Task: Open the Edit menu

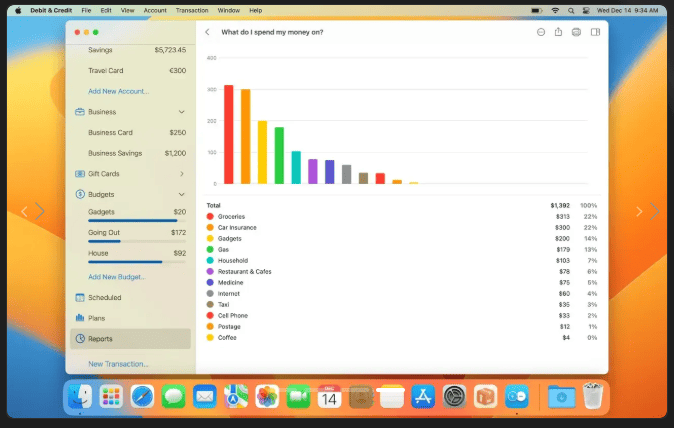Action: (106, 10)
